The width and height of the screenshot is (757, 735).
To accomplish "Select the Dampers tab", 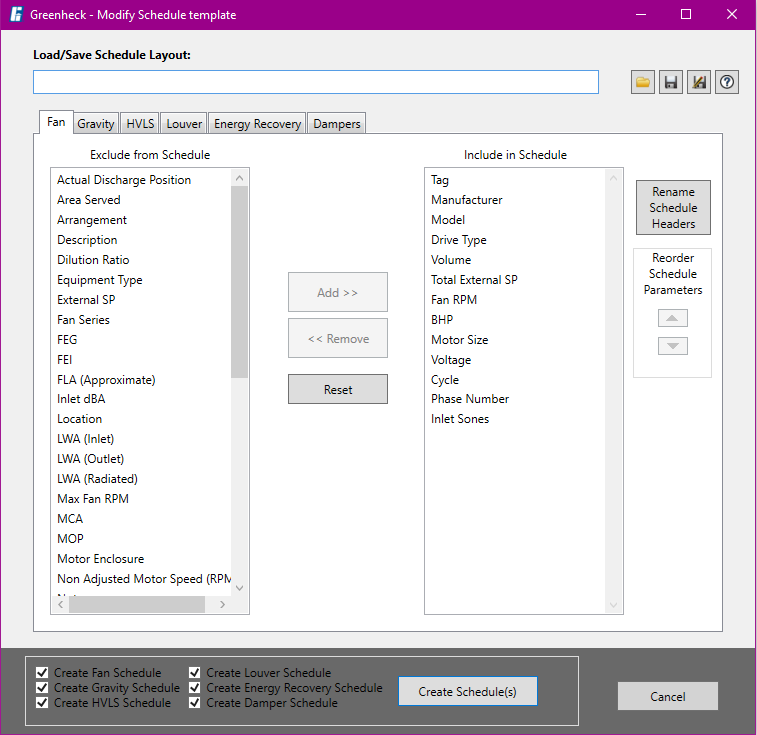I will coord(336,124).
